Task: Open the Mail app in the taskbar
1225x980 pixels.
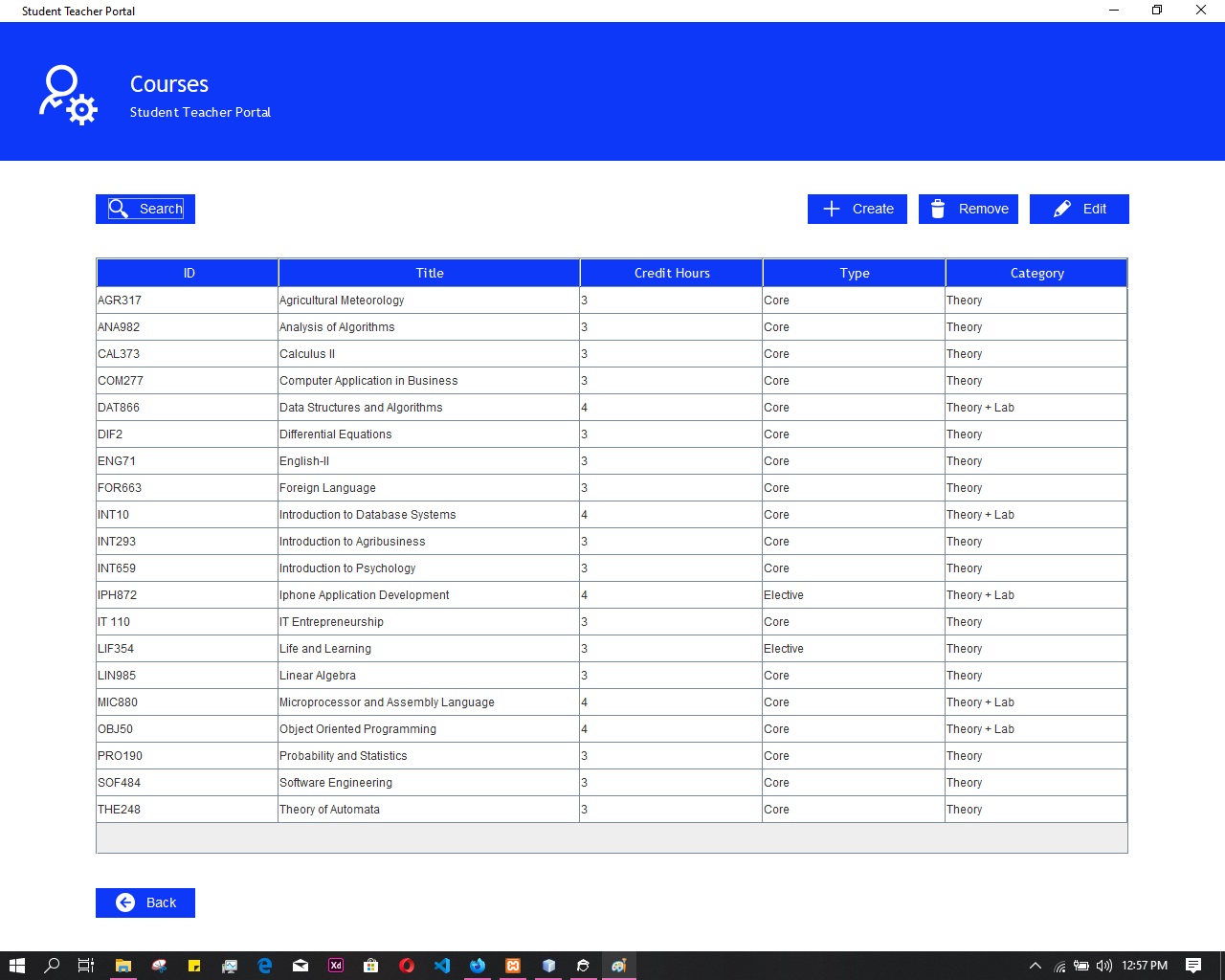Action: 301,966
